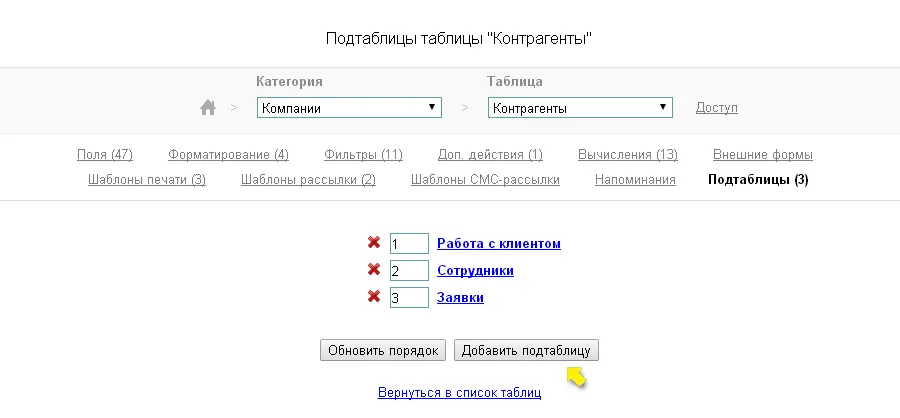Viewport: 900px width, 418px height.
Task: Click the home icon in breadcrumb
Action: (208, 107)
